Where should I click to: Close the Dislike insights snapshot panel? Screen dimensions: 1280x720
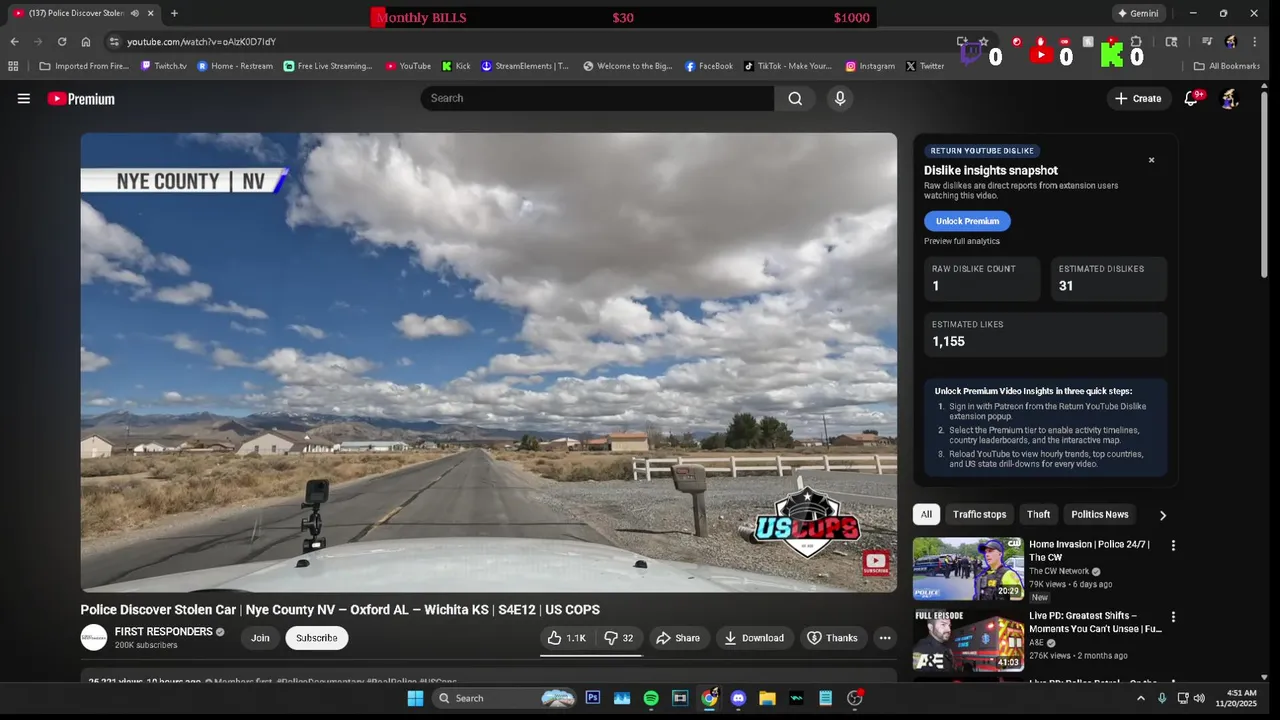pyautogui.click(x=1151, y=160)
